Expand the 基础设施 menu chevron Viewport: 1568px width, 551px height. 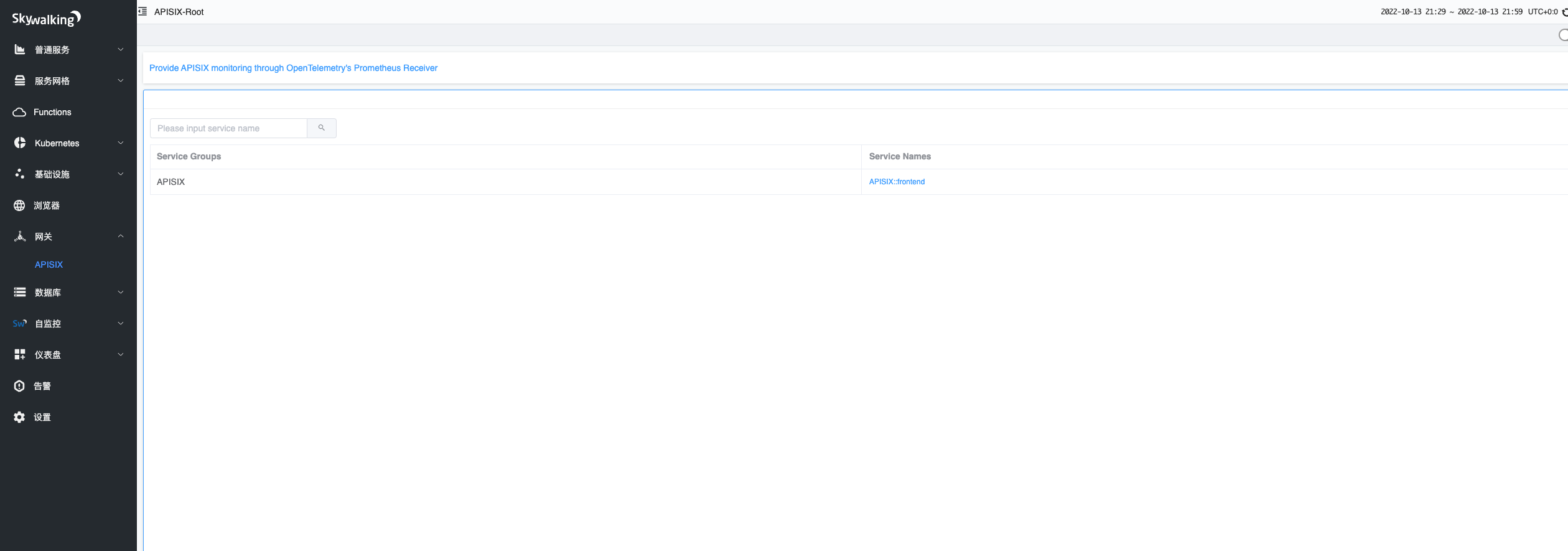pos(121,174)
